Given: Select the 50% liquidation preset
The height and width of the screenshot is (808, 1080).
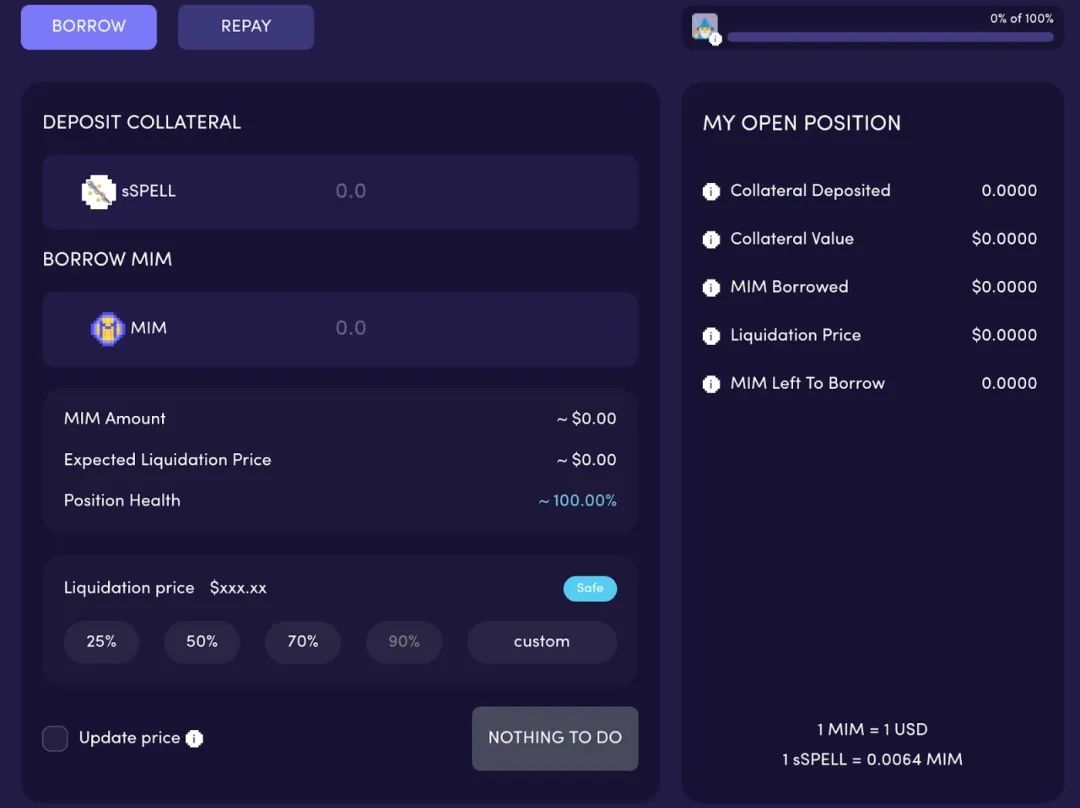Looking at the screenshot, I should pyautogui.click(x=202, y=642).
